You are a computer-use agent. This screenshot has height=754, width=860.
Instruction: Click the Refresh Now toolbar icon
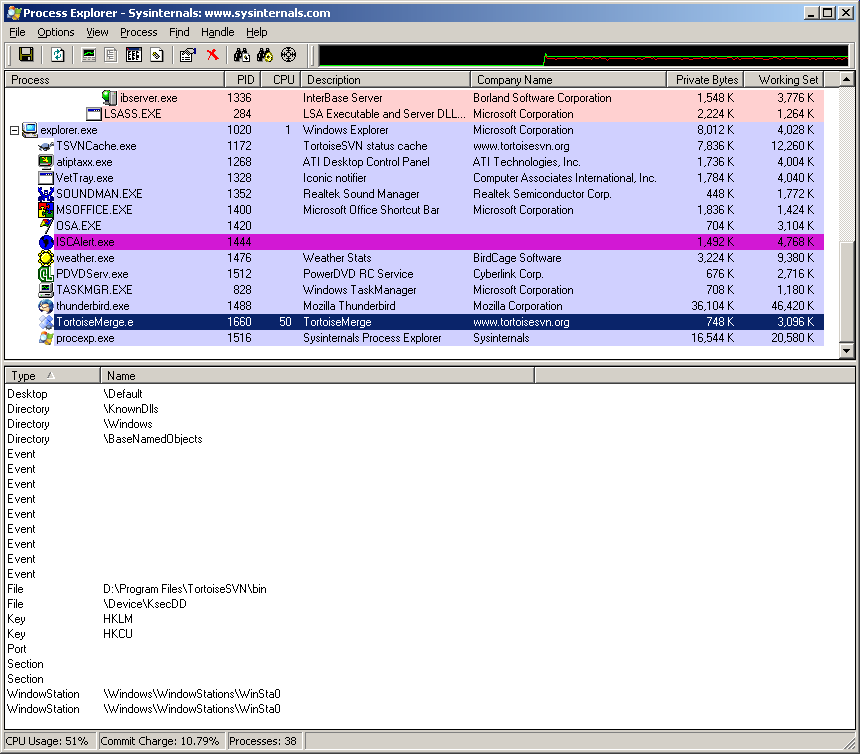coord(58,54)
